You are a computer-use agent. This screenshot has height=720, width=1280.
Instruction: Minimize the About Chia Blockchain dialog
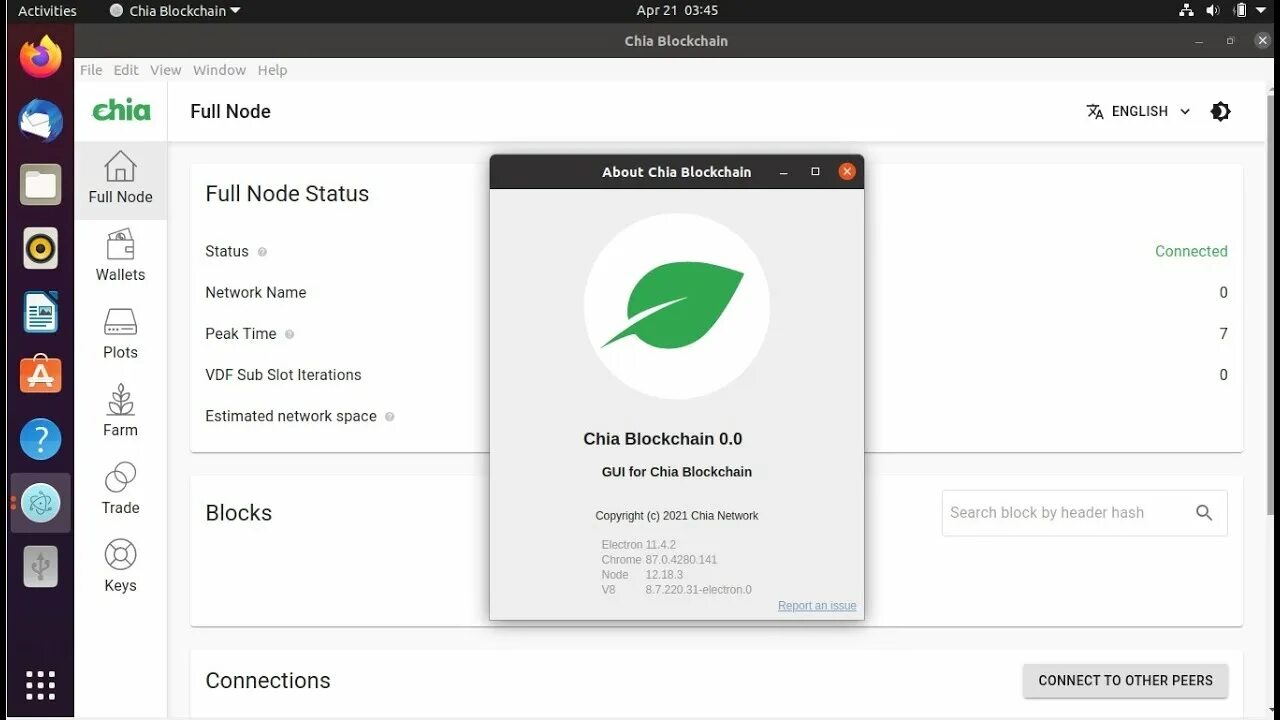[x=784, y=172]
